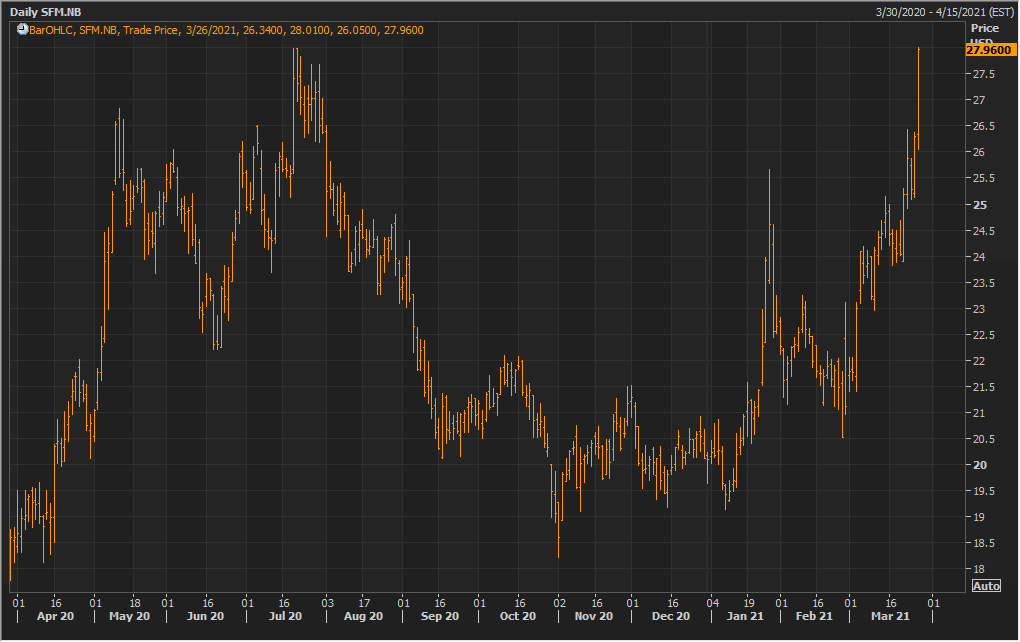Click the Jan 21 month label

coord(745,616)
